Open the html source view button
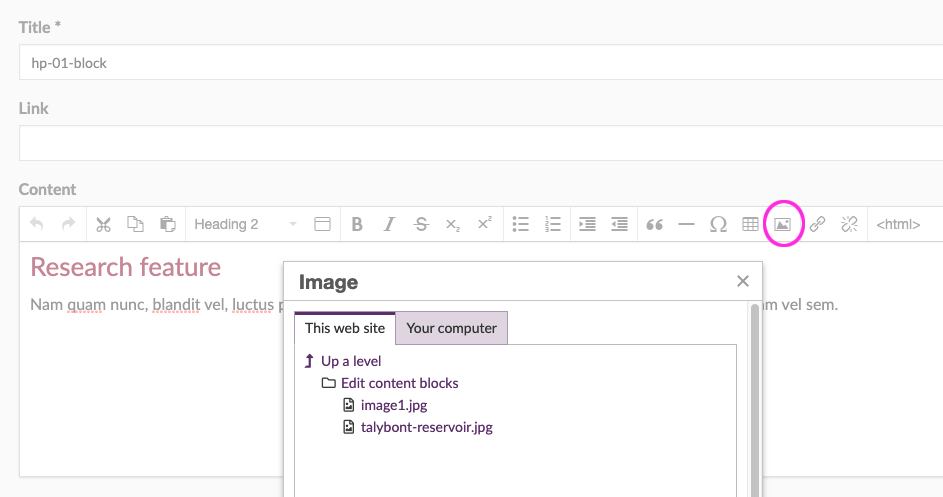 coord(898,224)
